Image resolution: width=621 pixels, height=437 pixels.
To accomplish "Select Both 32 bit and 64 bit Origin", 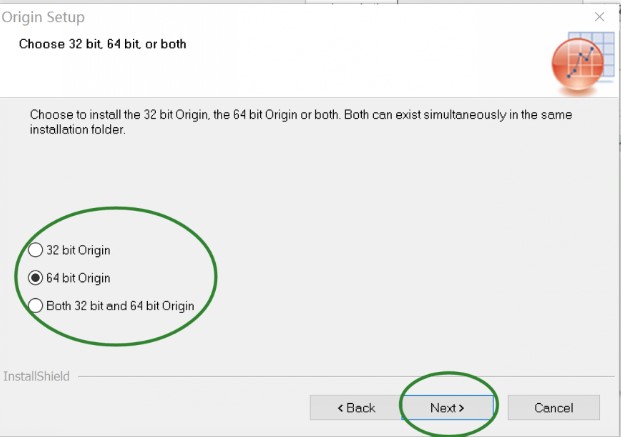I will (36, 305).
